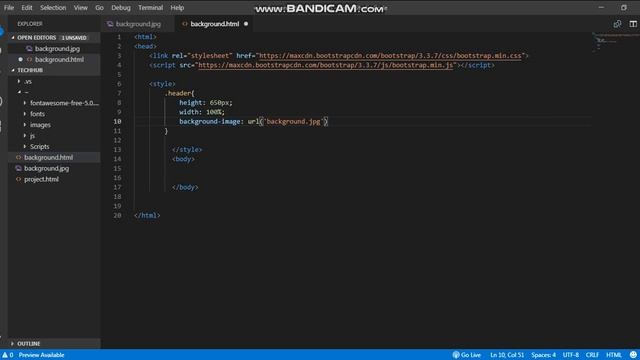Image resolution: width=640 pixels, height=360 pixels.
Task: Click the background-image line of code
Action: coord(253,122)
